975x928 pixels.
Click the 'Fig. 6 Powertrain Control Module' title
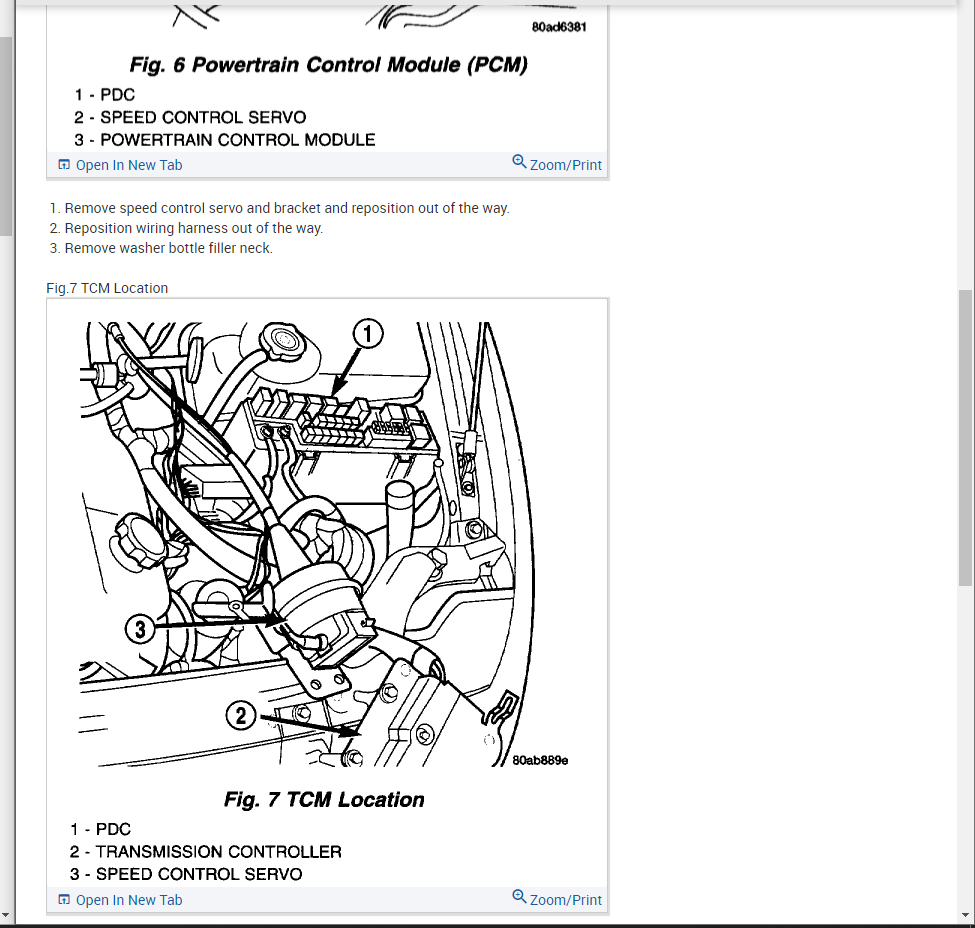click(x=328, y=65)
